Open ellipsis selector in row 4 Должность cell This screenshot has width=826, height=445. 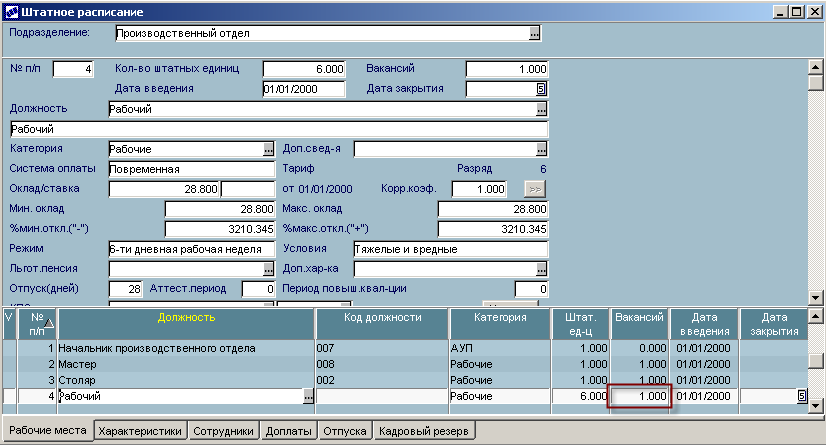coord(308,396)
